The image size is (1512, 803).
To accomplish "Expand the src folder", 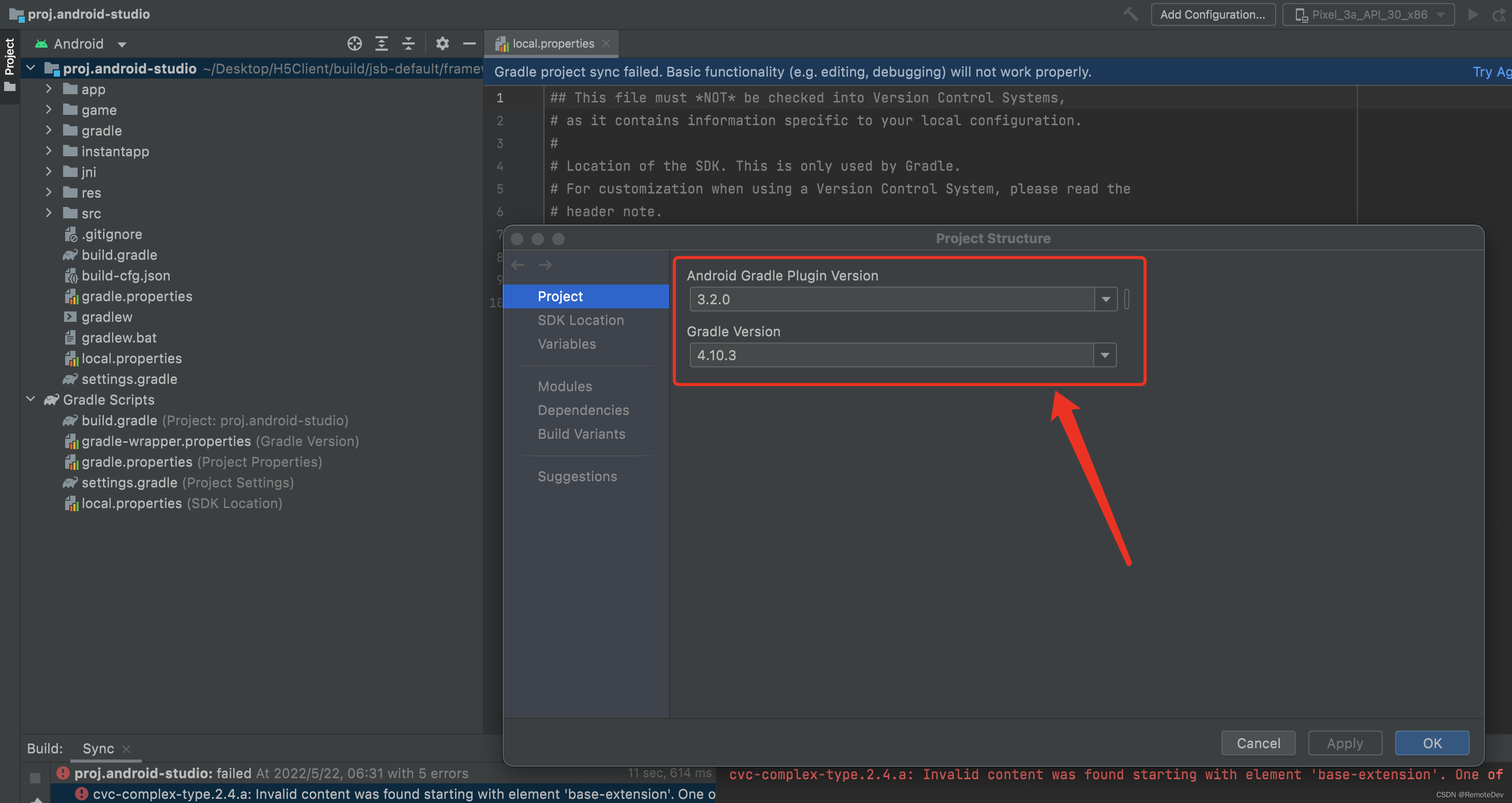I will (49, 213).
